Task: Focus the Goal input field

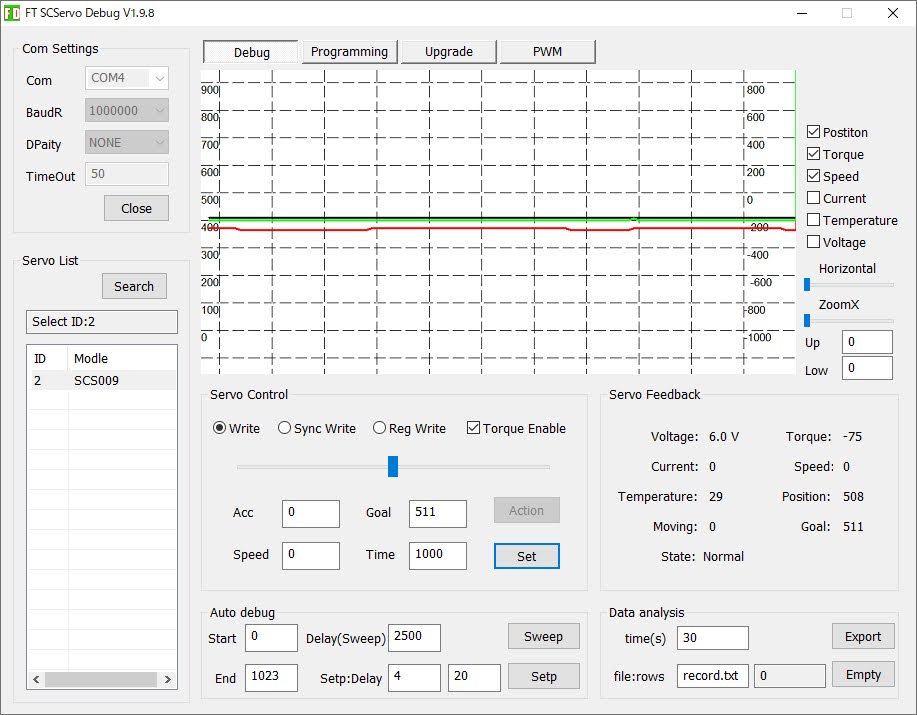Action: [437, 513]
